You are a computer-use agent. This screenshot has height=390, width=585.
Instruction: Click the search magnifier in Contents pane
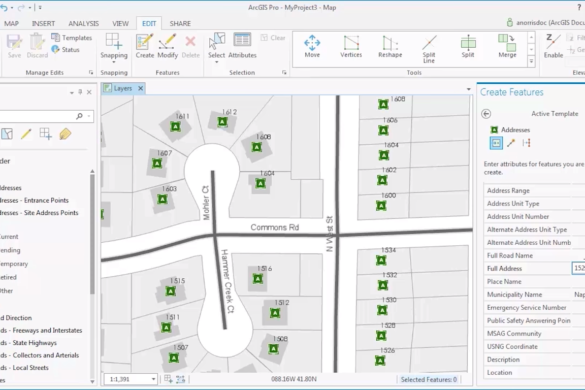click(79, 116)
